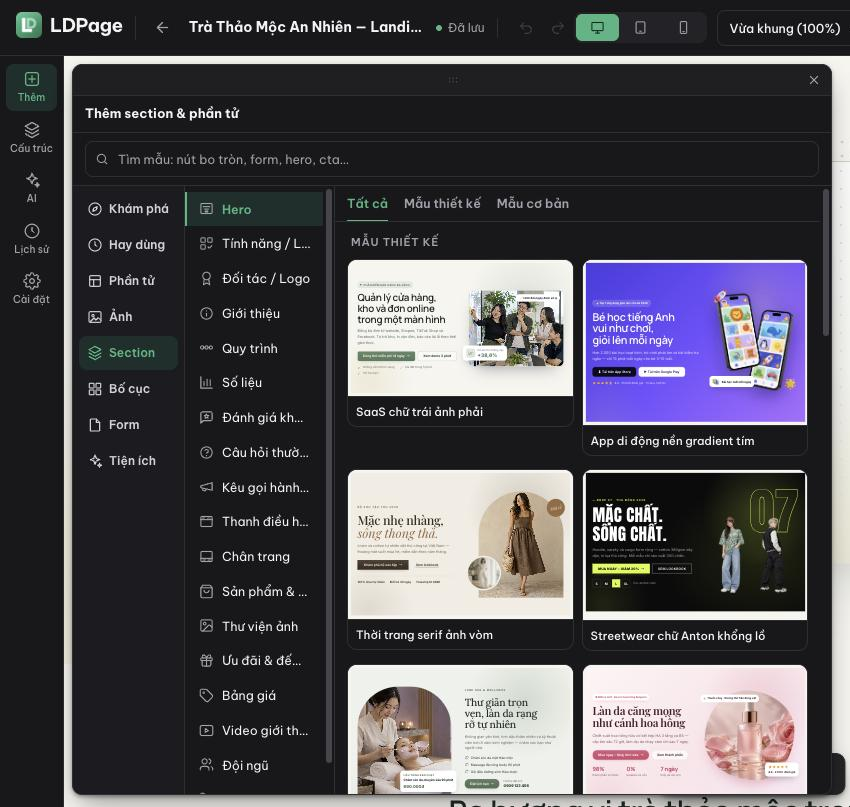The width and height of the screenshot is (850, 807).
Task: Click the template search input field
Action: [x=452, y=159]
